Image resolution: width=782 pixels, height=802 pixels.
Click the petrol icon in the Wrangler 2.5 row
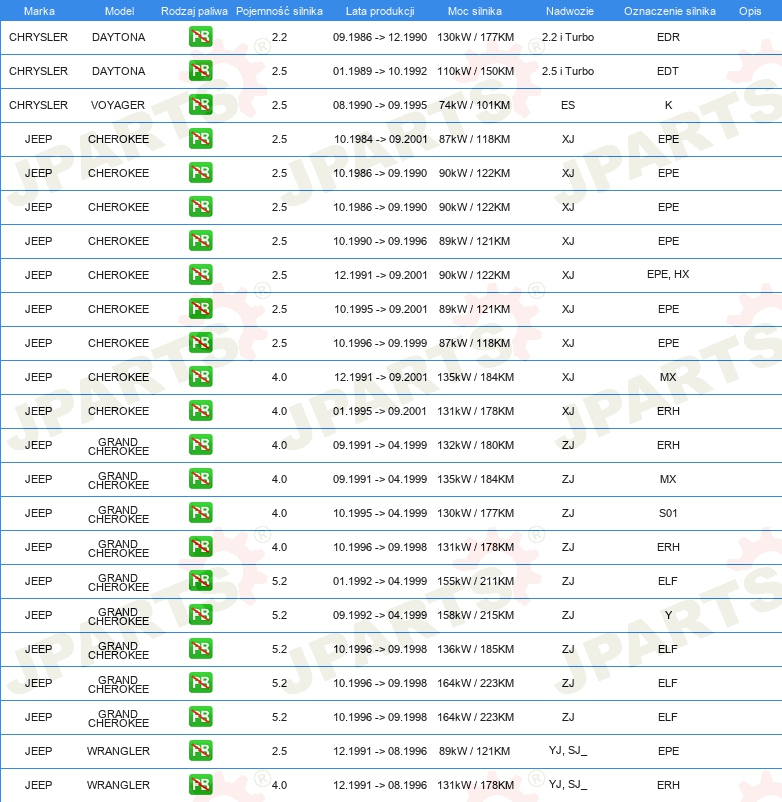[x=200, y=751]
